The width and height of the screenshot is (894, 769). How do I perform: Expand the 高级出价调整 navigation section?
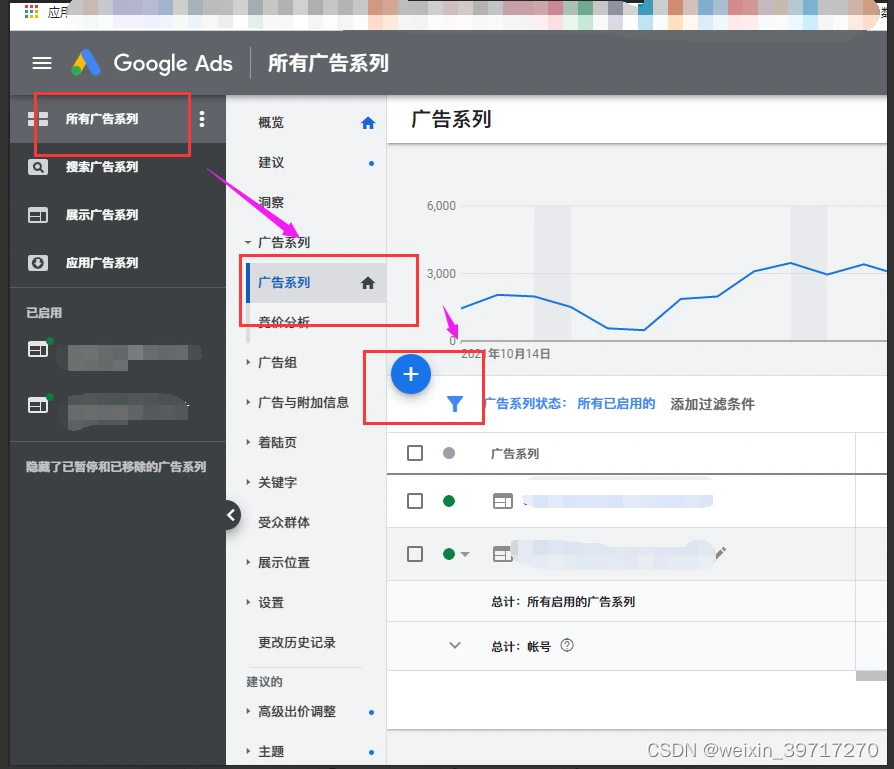click(248, 711)
